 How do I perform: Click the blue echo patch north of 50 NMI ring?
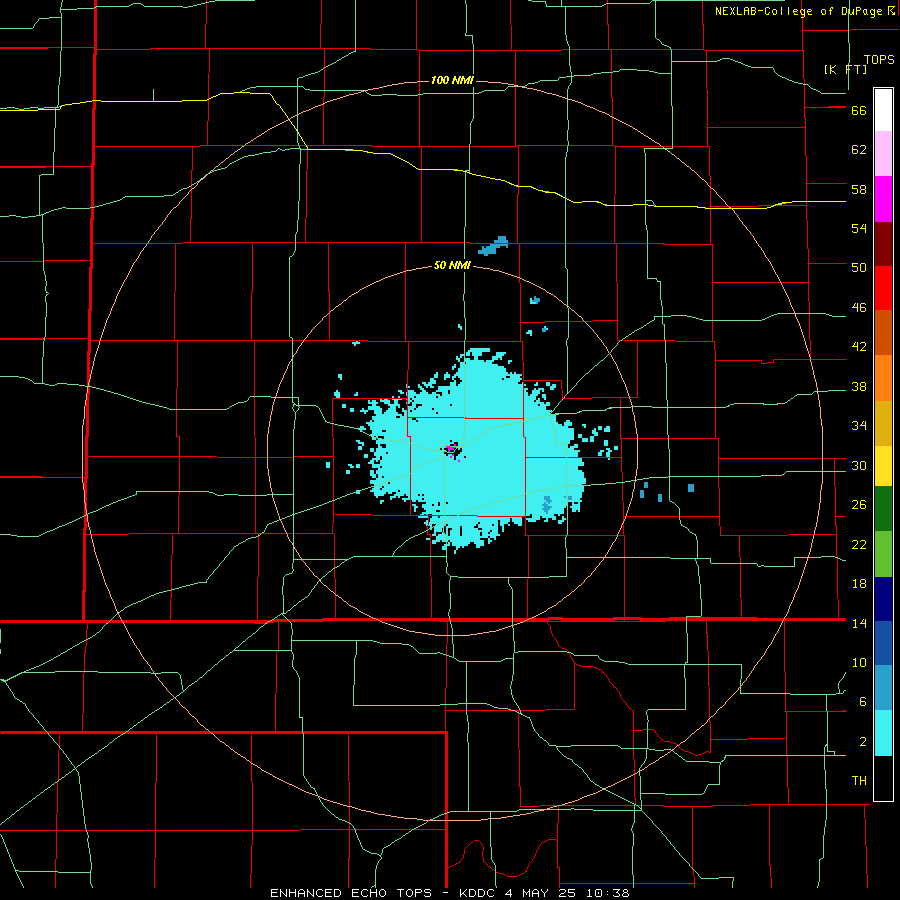493,246
